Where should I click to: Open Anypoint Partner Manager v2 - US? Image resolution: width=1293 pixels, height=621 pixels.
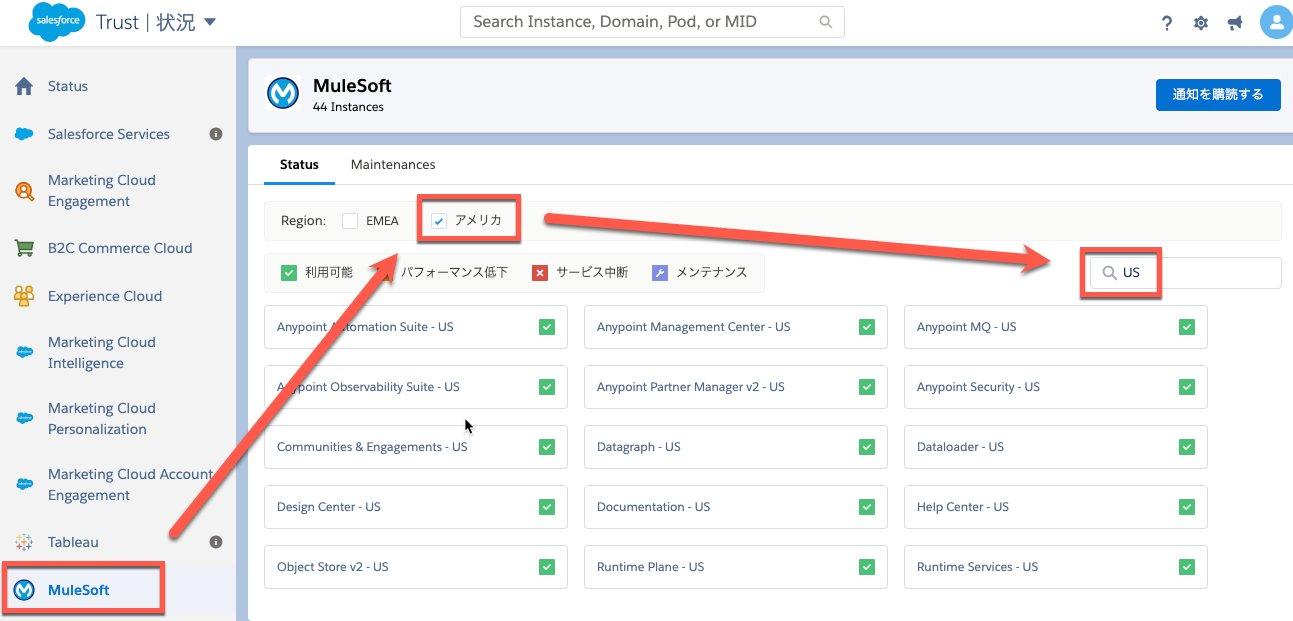click(736, 387)
